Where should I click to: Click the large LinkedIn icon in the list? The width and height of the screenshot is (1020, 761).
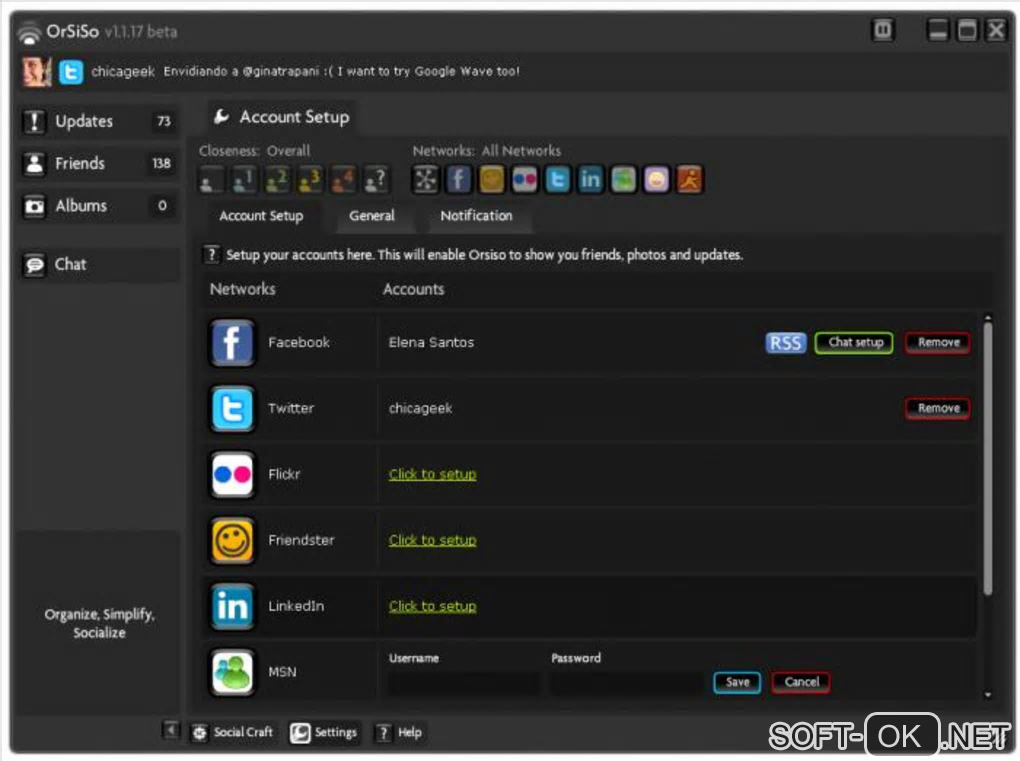click(x=232, y=607)
